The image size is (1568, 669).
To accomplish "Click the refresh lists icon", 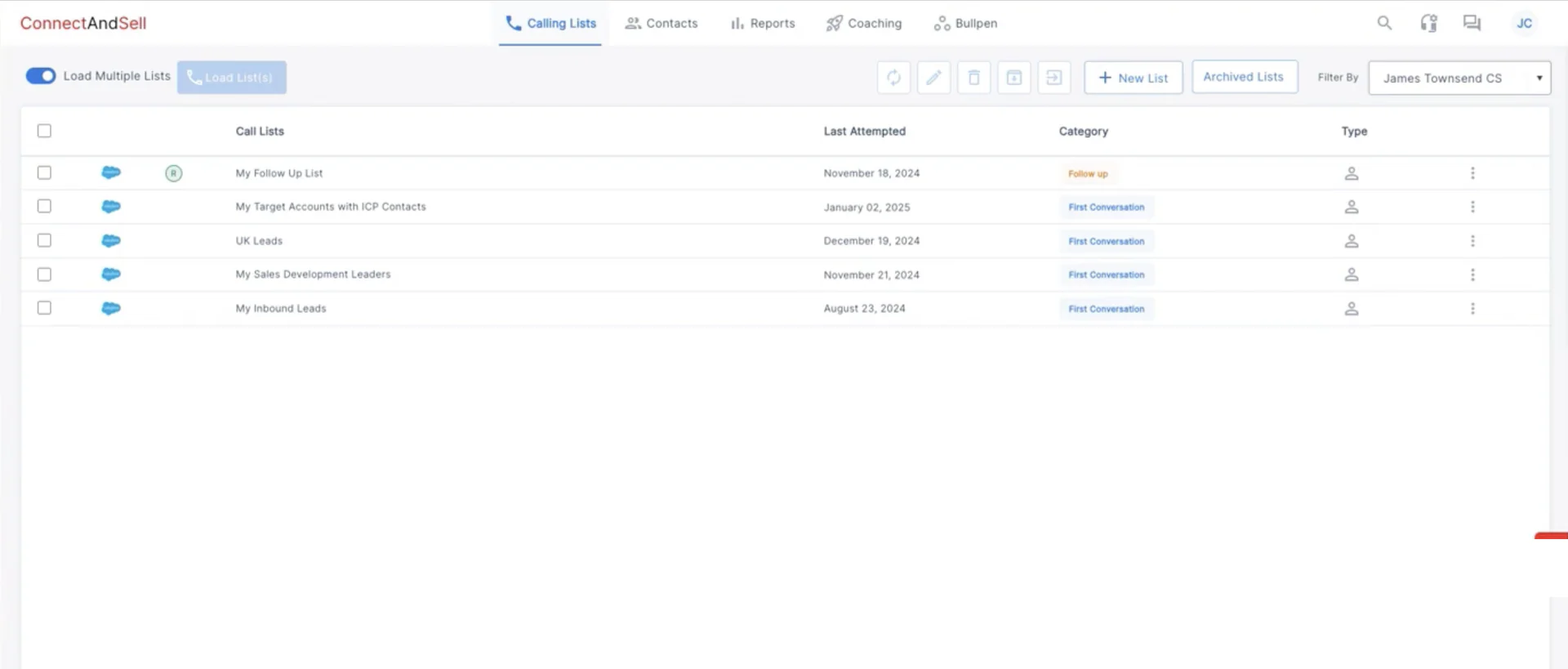I will click(x=893, y=78).
